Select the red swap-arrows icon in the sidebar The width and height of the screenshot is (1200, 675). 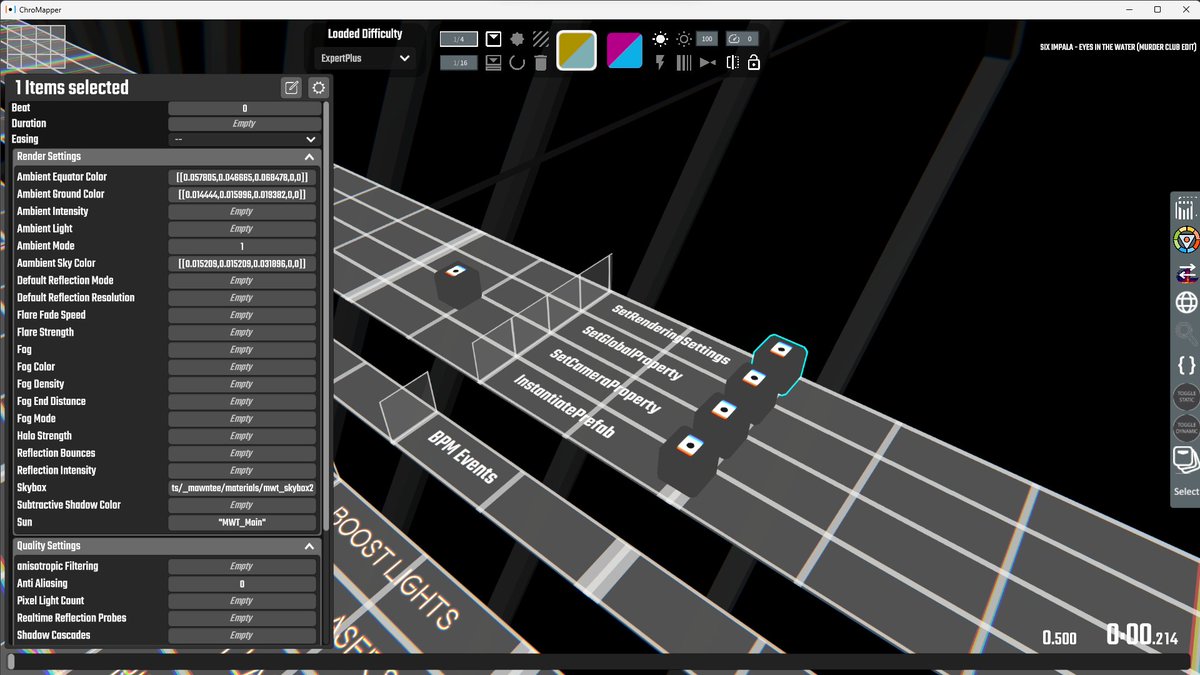coord(1185,273)
